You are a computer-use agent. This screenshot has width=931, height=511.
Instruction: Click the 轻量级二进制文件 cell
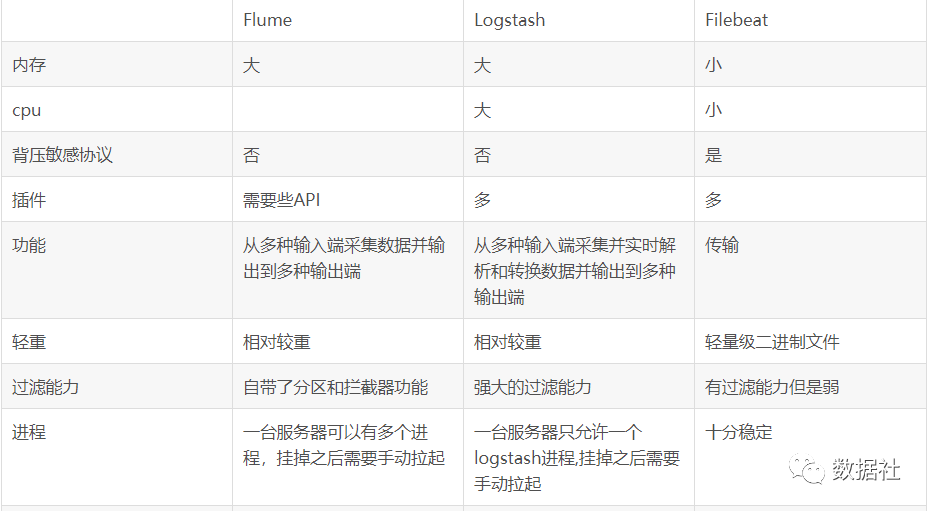click(x=772, y=342)
